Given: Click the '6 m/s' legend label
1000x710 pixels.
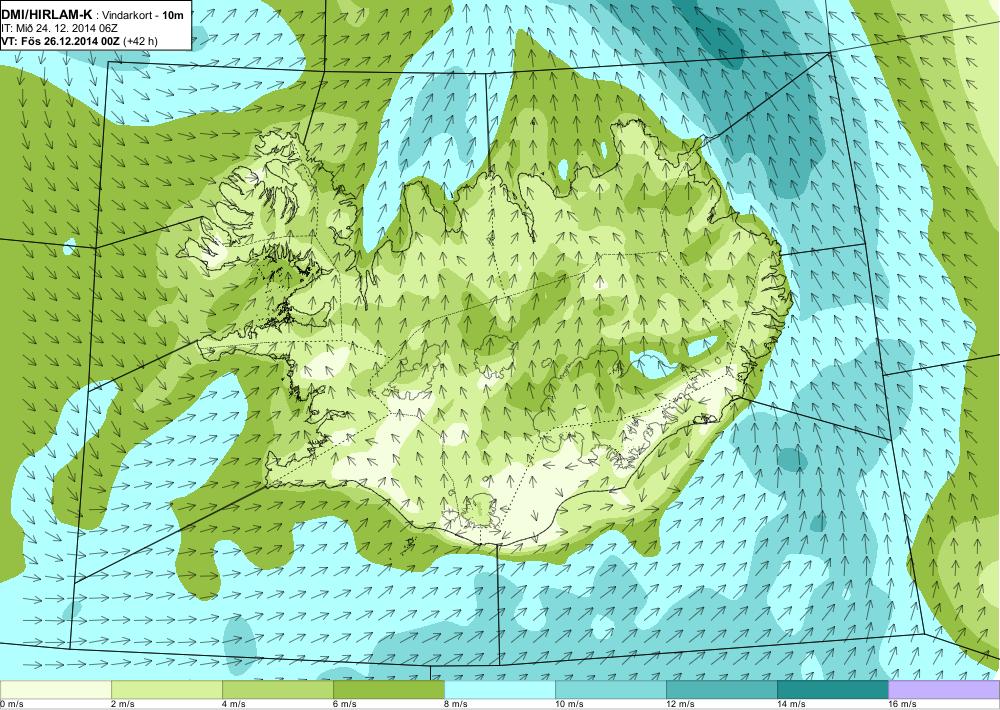Looking at the screenshot, I should [x=345, y=704].
